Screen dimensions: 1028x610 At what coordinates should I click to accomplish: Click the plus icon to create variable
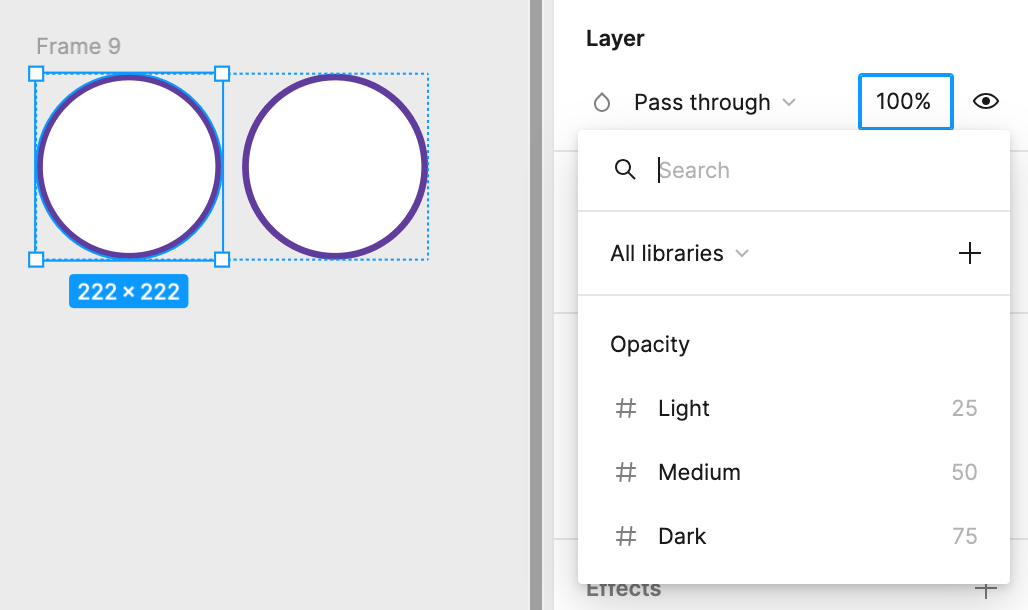[x=970, y=253]
